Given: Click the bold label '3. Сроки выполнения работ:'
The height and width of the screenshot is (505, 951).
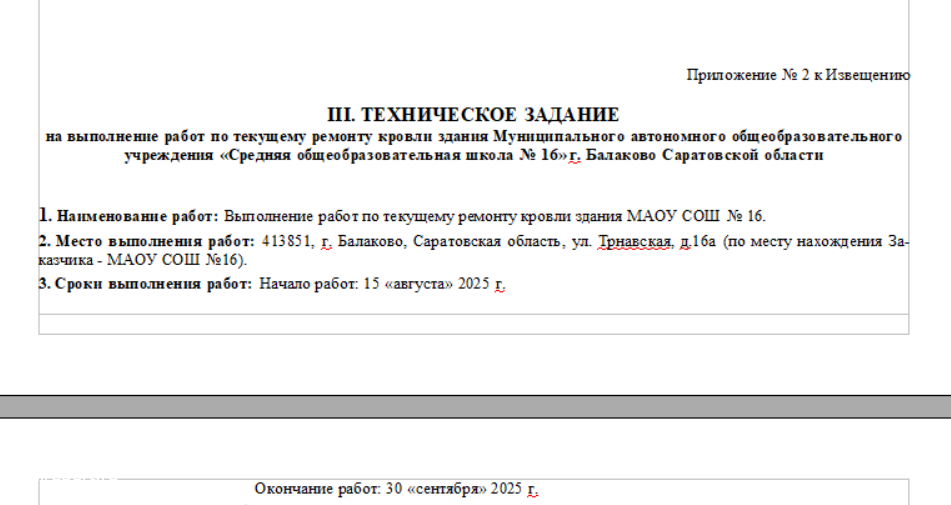Looking at the screenshot, I should tap(145, 284).
